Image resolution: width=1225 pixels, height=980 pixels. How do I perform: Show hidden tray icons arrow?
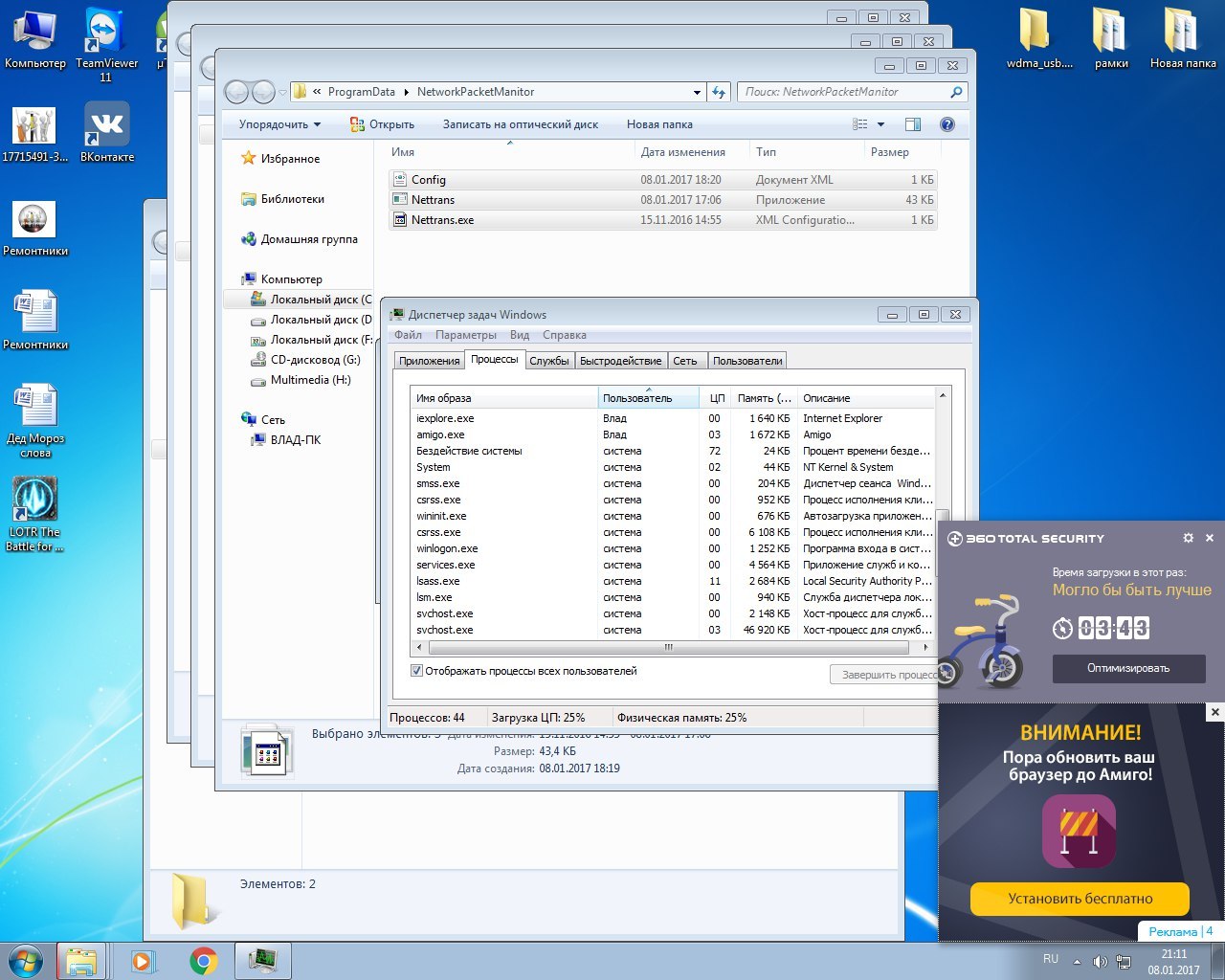[x=1077, y=961]
